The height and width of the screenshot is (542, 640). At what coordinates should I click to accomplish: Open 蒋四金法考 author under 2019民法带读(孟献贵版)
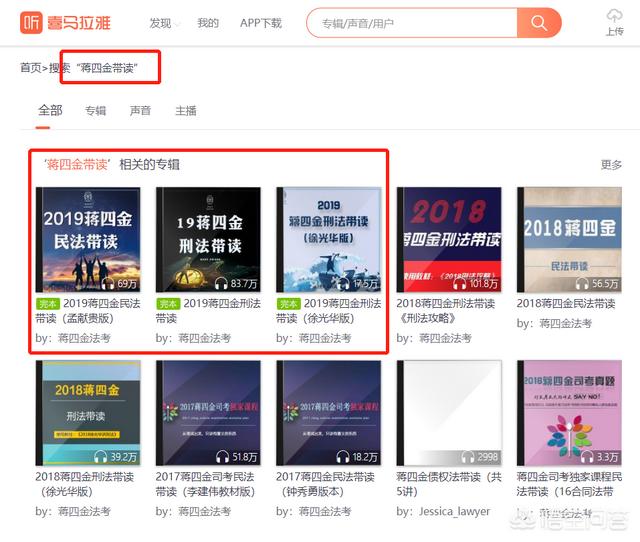84,338
